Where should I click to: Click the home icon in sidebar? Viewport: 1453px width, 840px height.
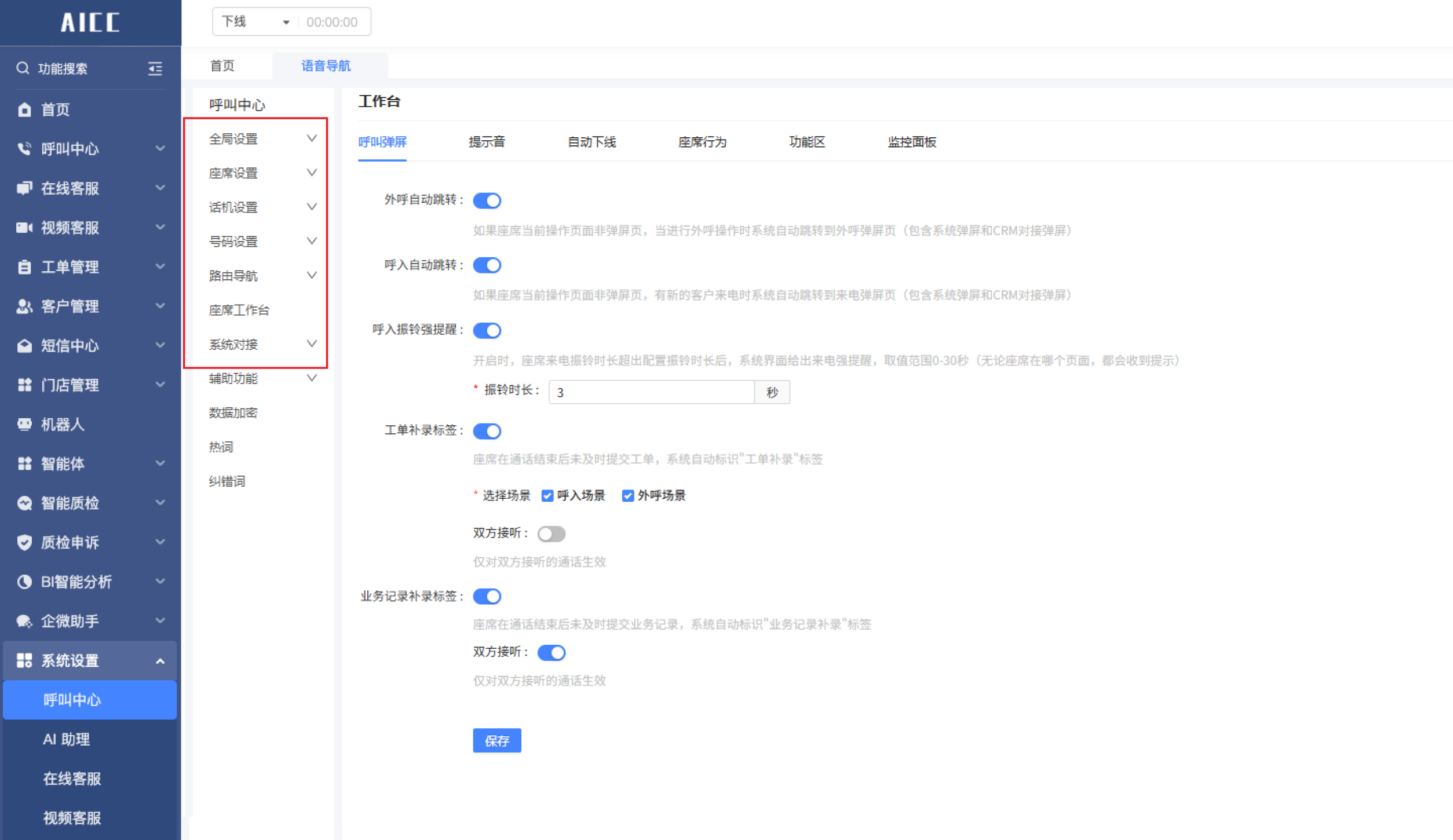24,109
